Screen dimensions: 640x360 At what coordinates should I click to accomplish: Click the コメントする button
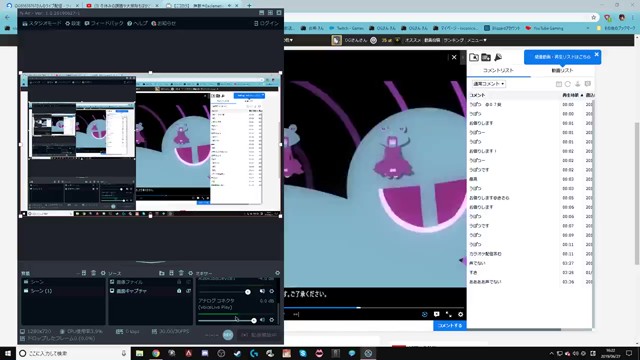coord(450,325)
